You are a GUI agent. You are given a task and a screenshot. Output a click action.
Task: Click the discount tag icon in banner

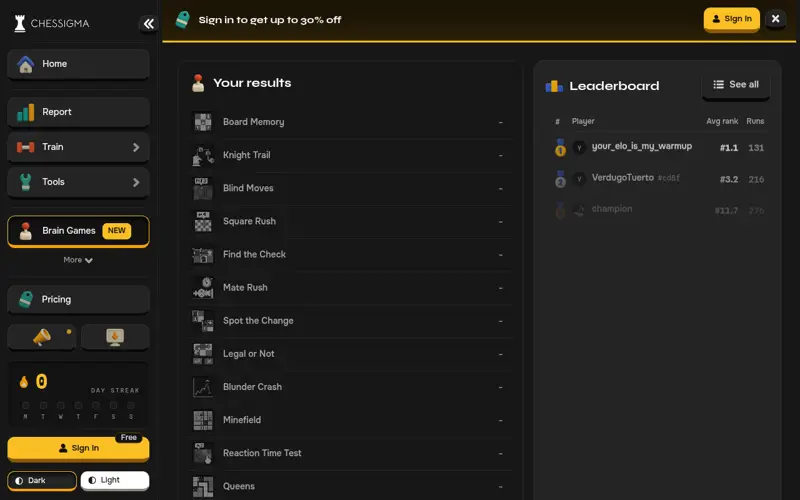point(182,20)
